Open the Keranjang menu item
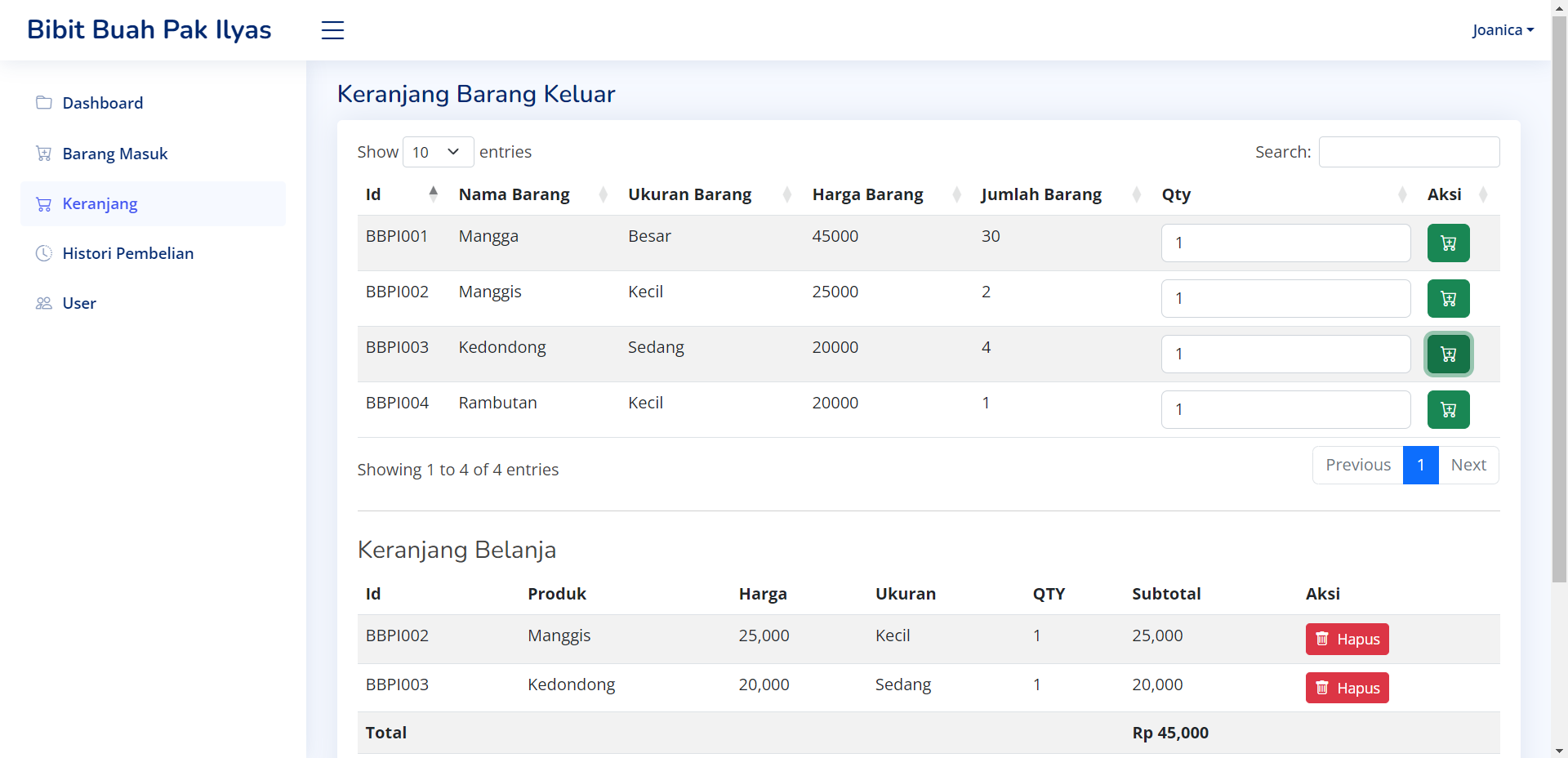The width and height of the screenshot is (1568, 758). pyautogui.click(x=100, y=203)
